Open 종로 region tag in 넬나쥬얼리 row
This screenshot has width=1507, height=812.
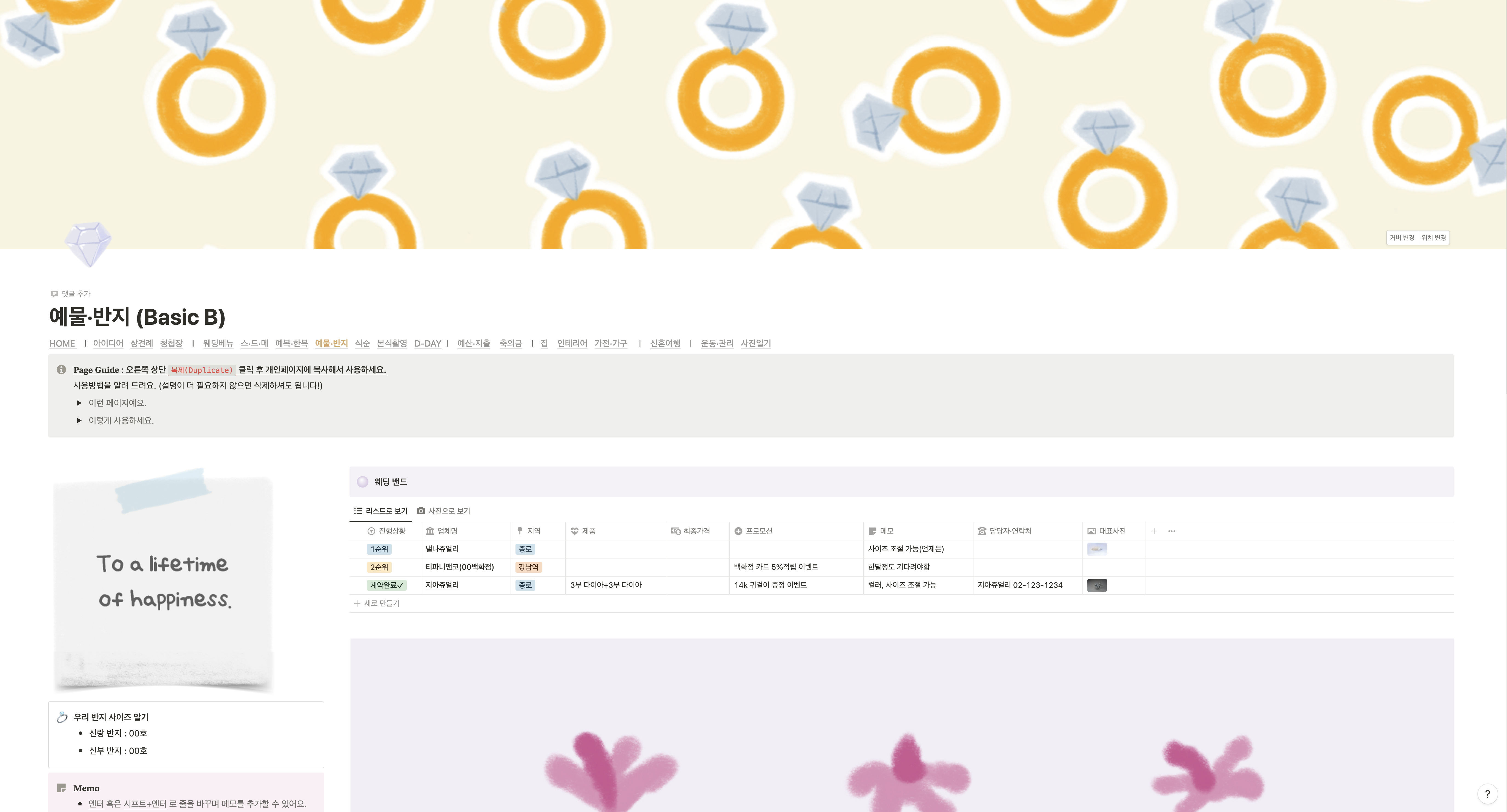[525, 549]
